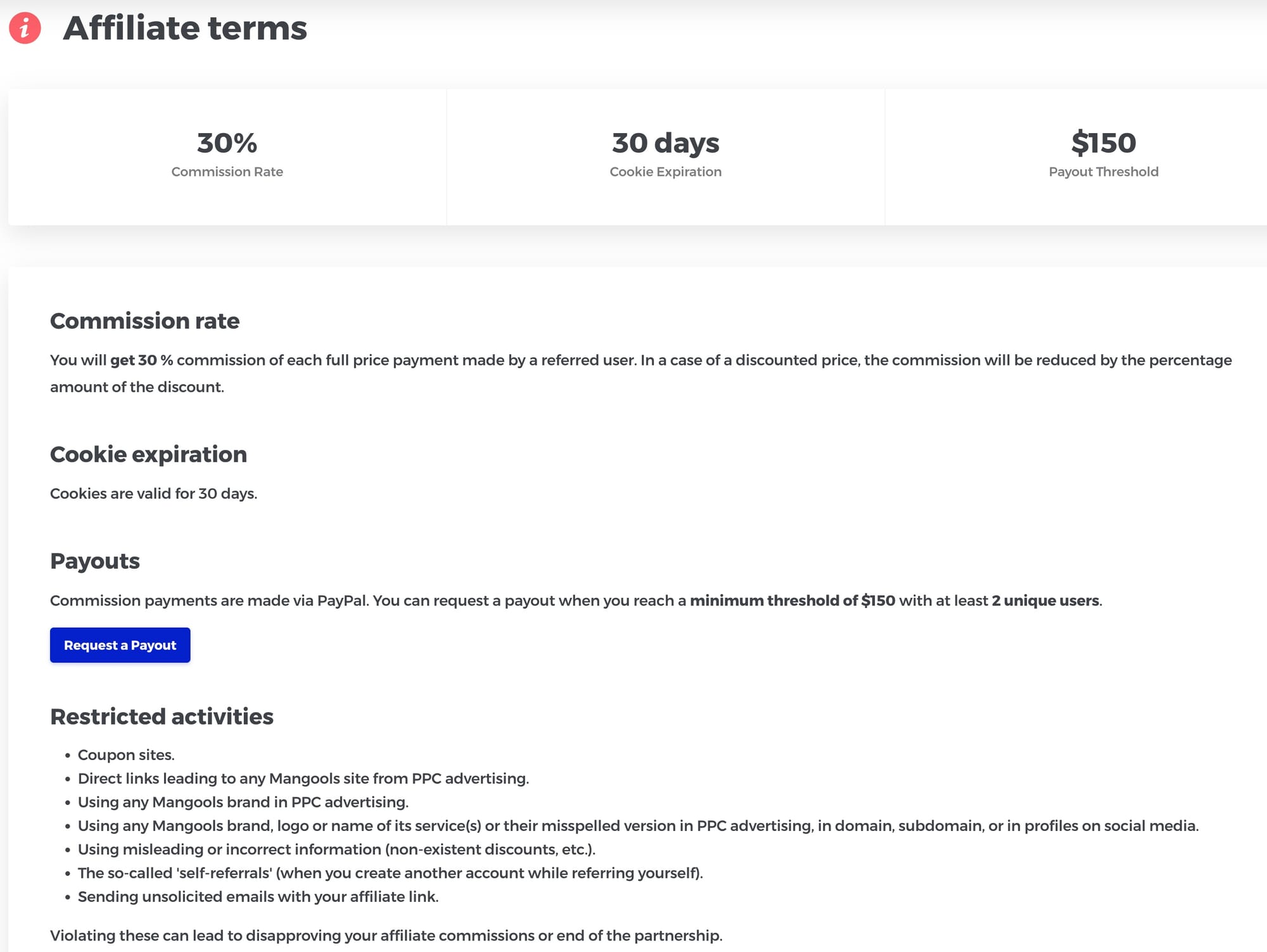The height and width of the screenshot is (952, 1267).
Task: Click the so-called 'self-referrals' list item
Action: click(390, 873)
